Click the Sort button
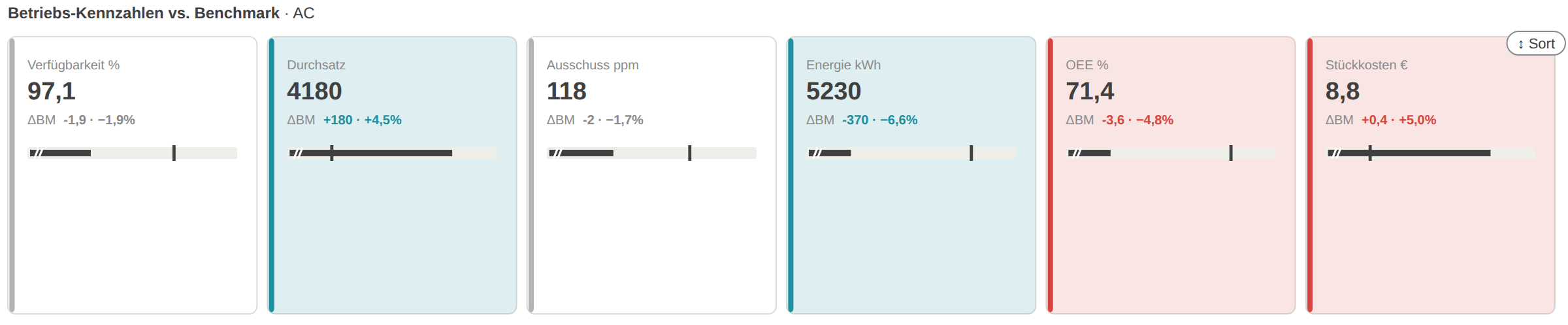 (x=1535, y=44)
